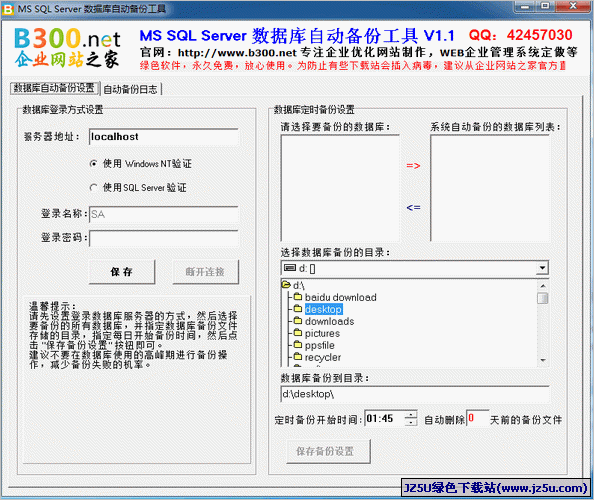This screenshot has width=594, height=500.
Task: Click the 自动删除 days field
Action: point(478,419)
